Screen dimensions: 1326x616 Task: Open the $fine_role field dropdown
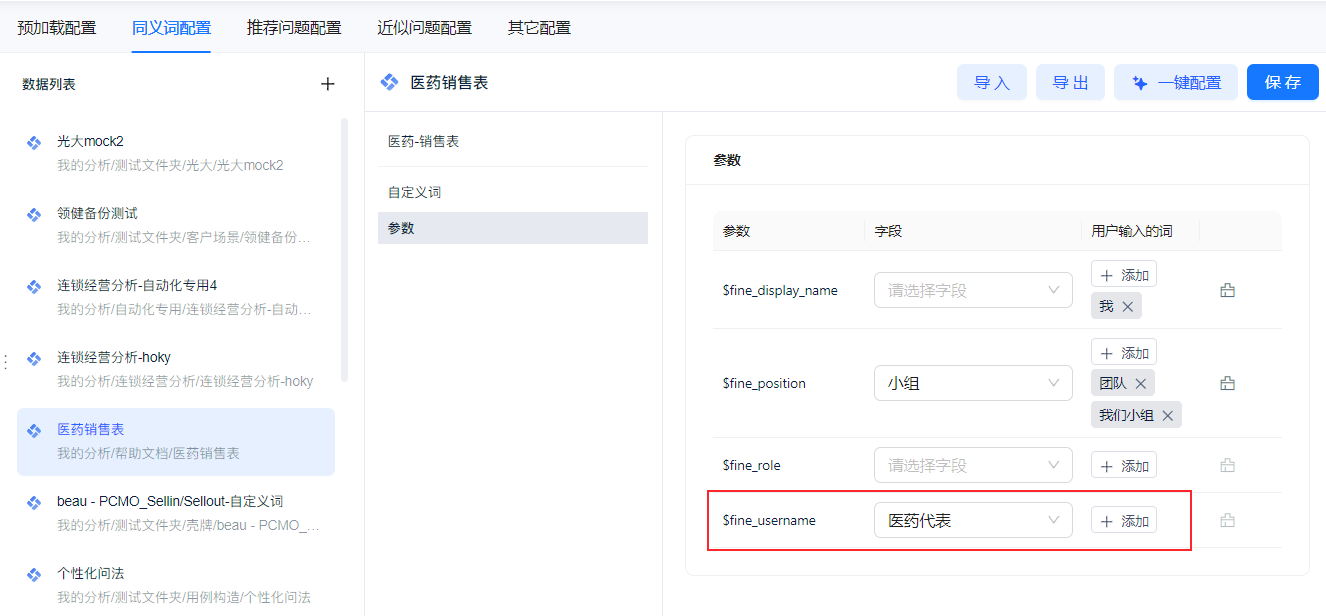click(x=972, y=465)
